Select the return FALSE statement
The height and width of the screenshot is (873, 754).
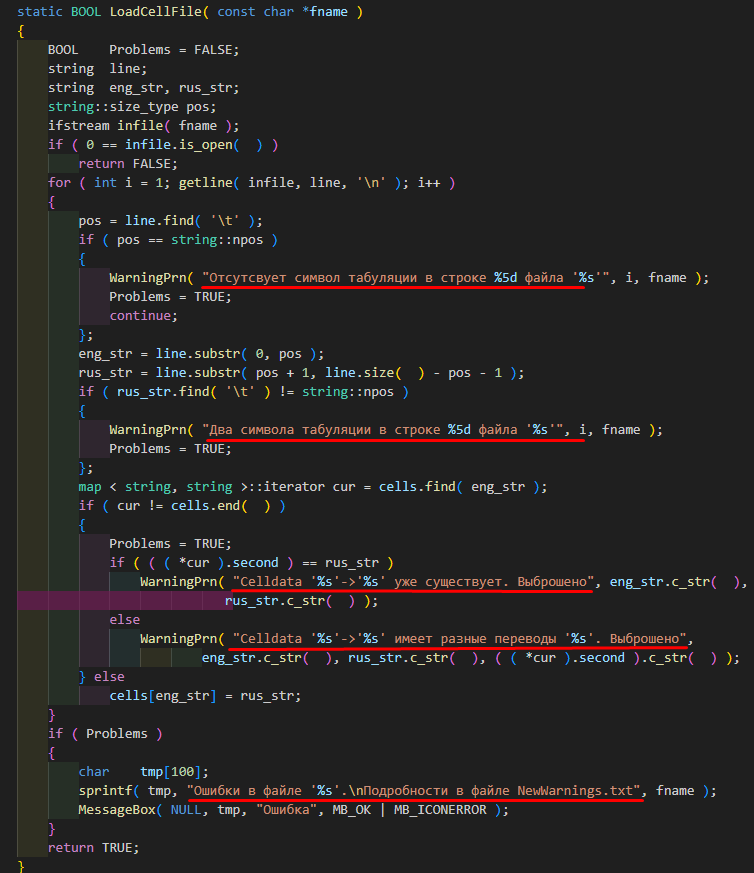click(127, 164)
